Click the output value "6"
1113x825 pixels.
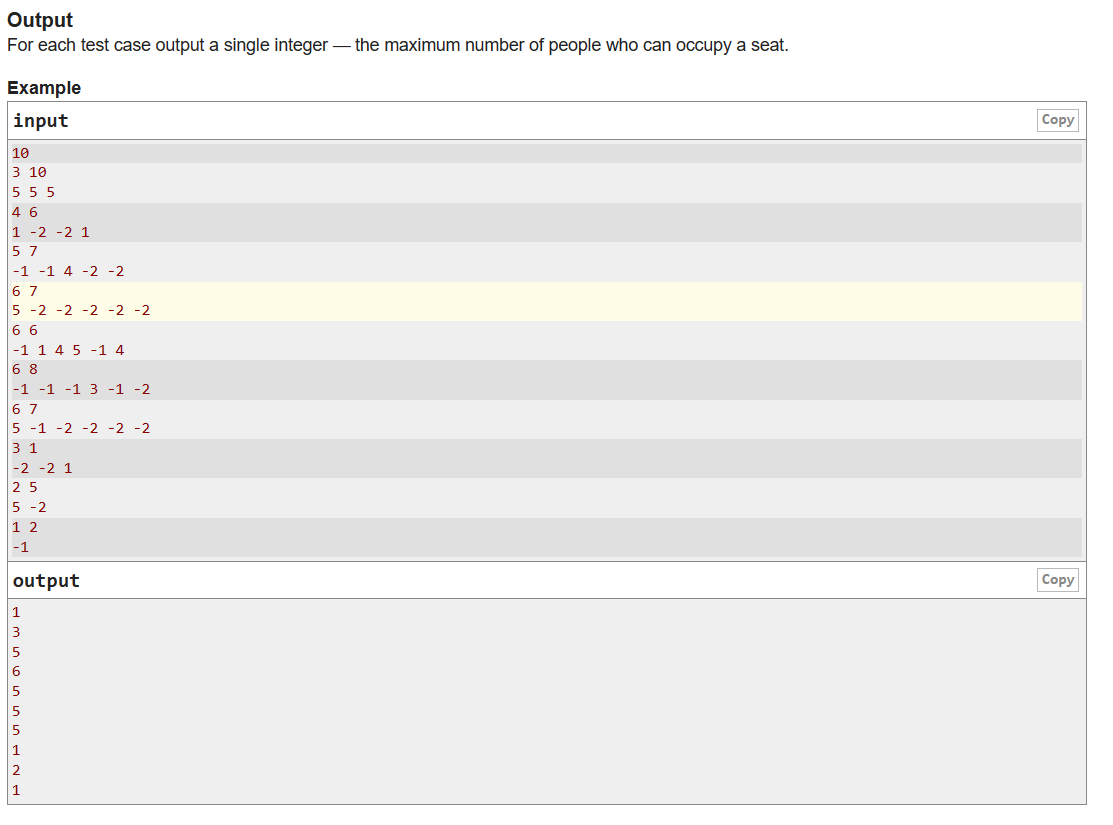click(x=16, y=671)
